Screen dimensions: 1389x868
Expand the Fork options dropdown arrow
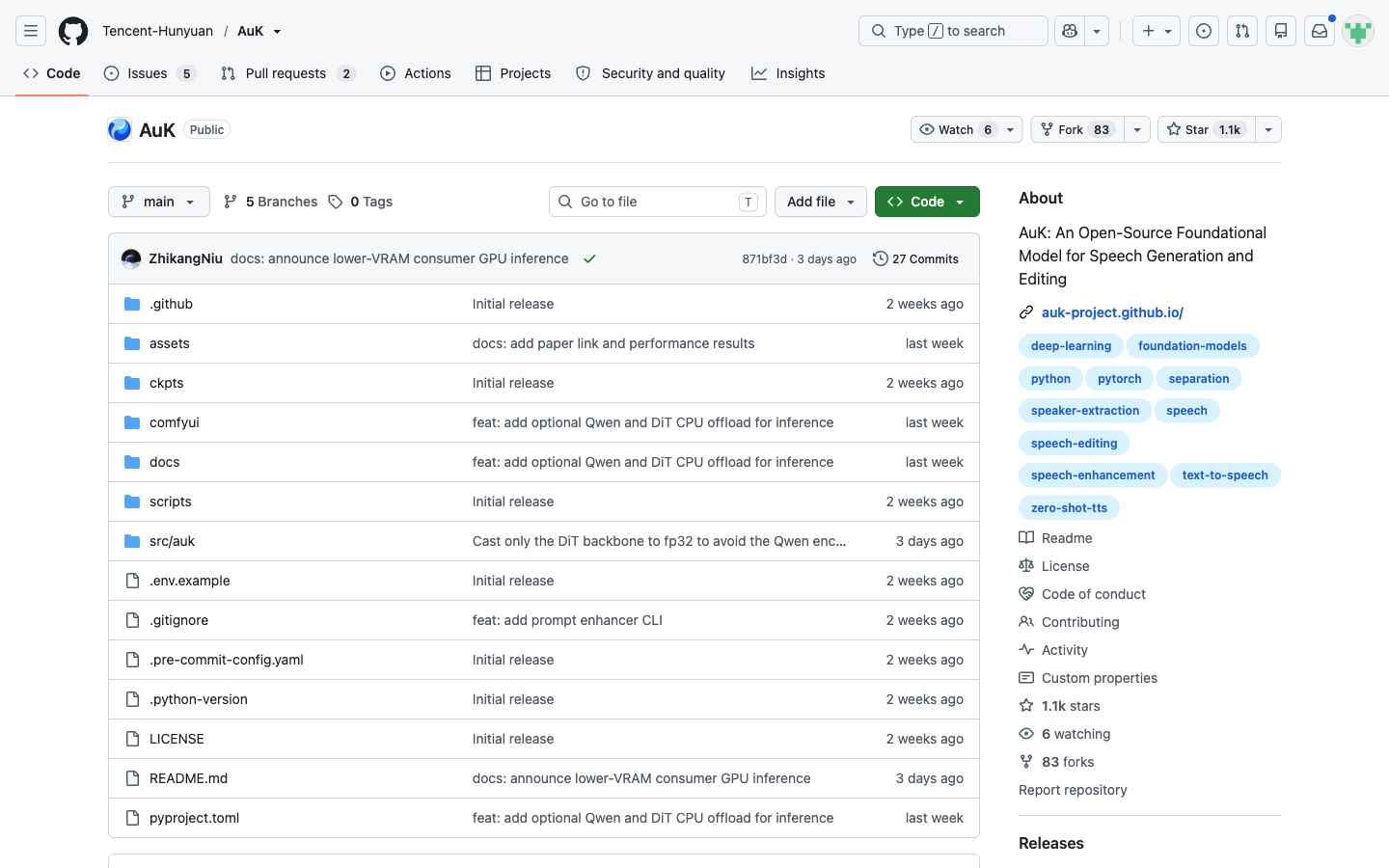[1137, 129]
